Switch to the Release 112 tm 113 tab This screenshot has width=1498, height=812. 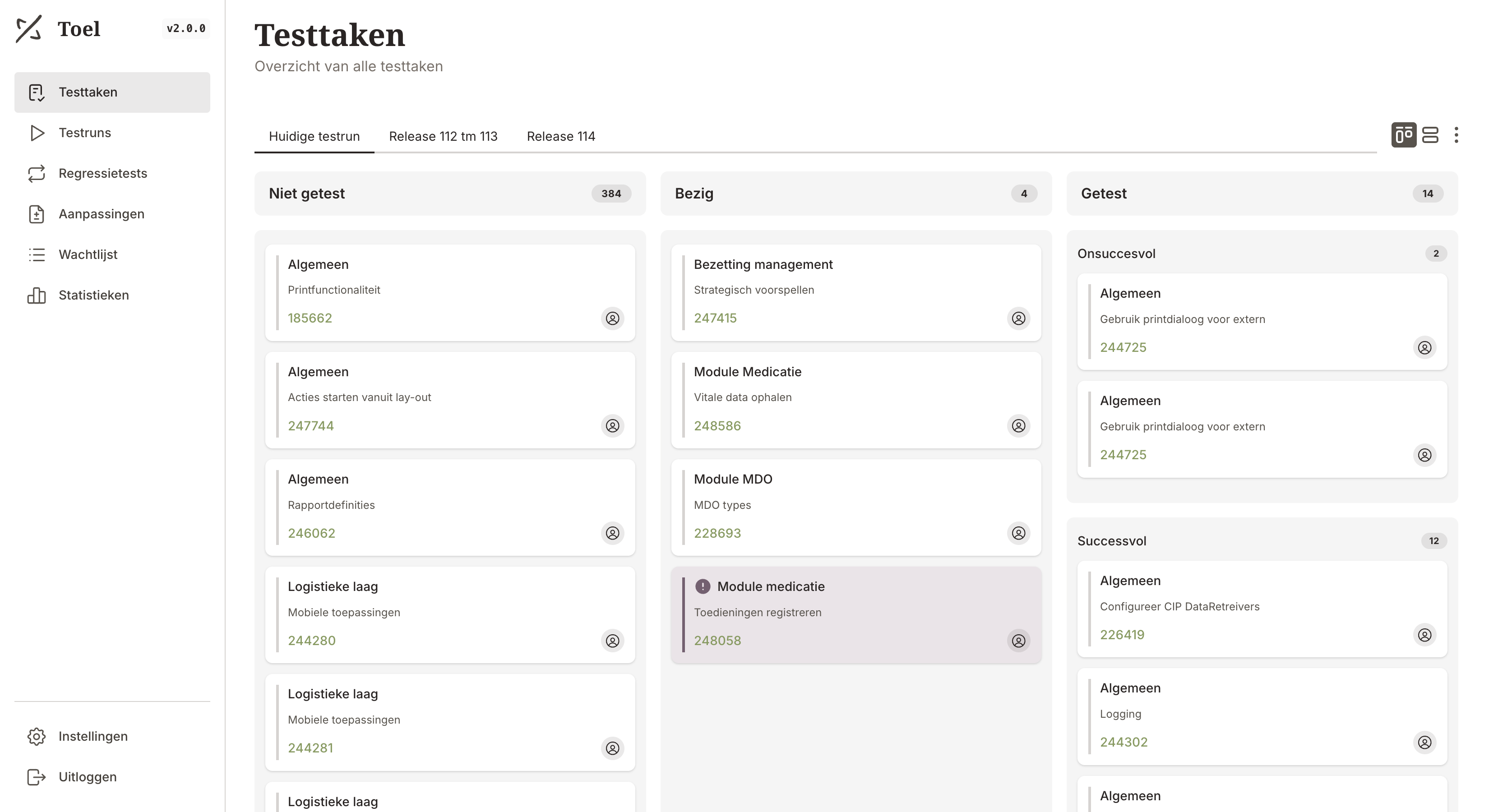click(x=443, y=137)
